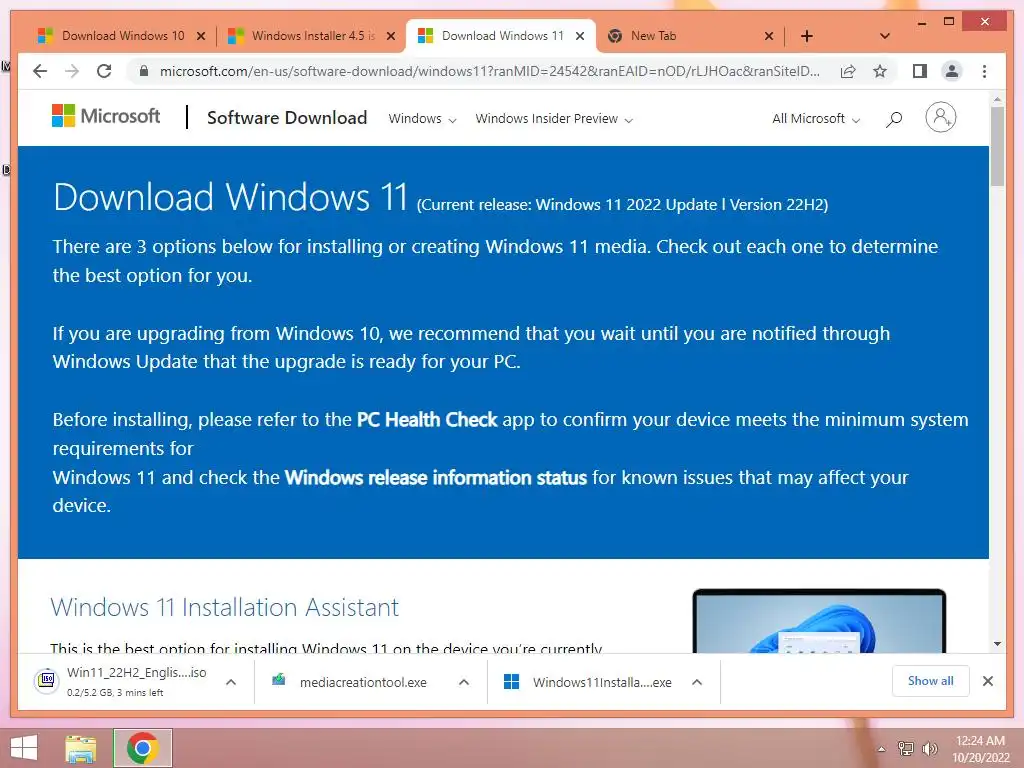The height and width of the screenshot is (768, 1024).
Task: Click the scrollbar up arrow
Action: coord(997,99)
